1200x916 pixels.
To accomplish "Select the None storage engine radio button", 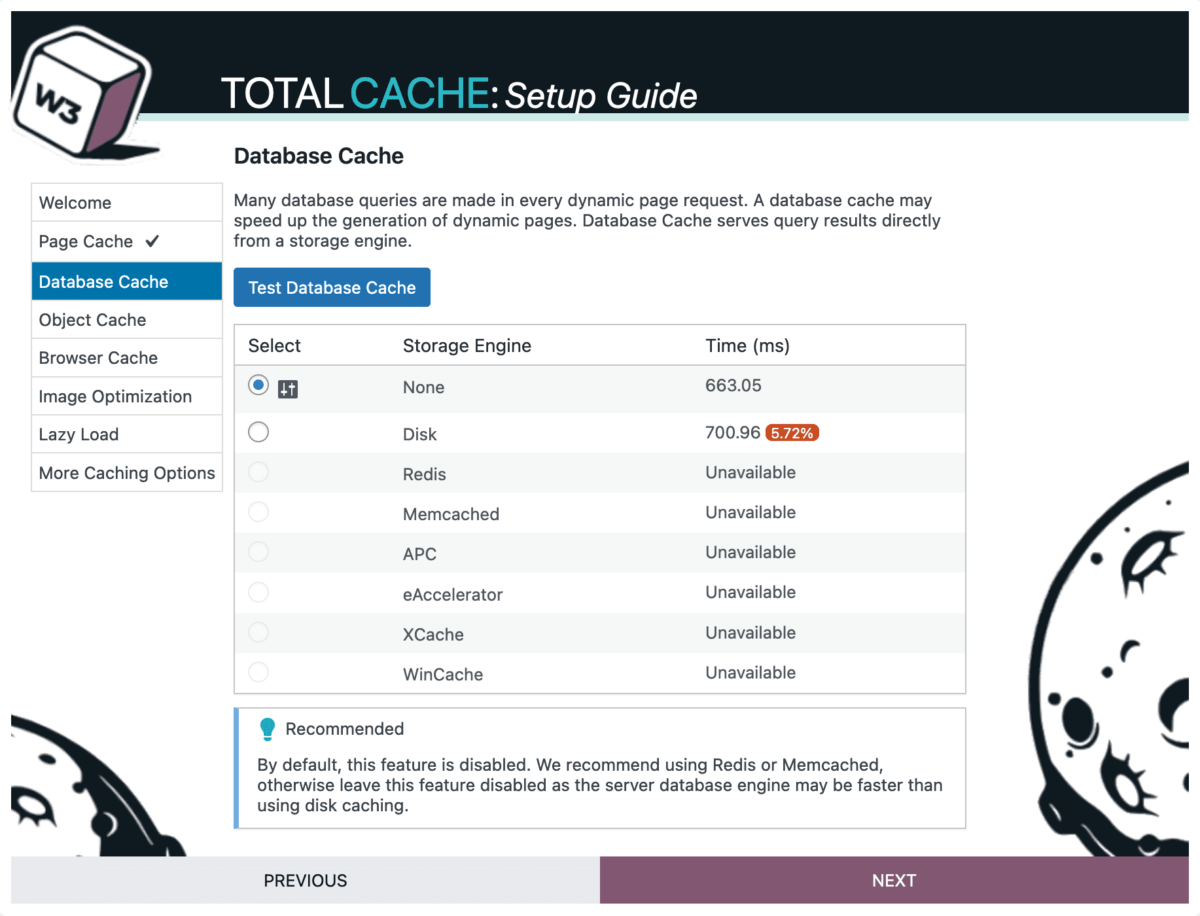I will coord(258,384).
